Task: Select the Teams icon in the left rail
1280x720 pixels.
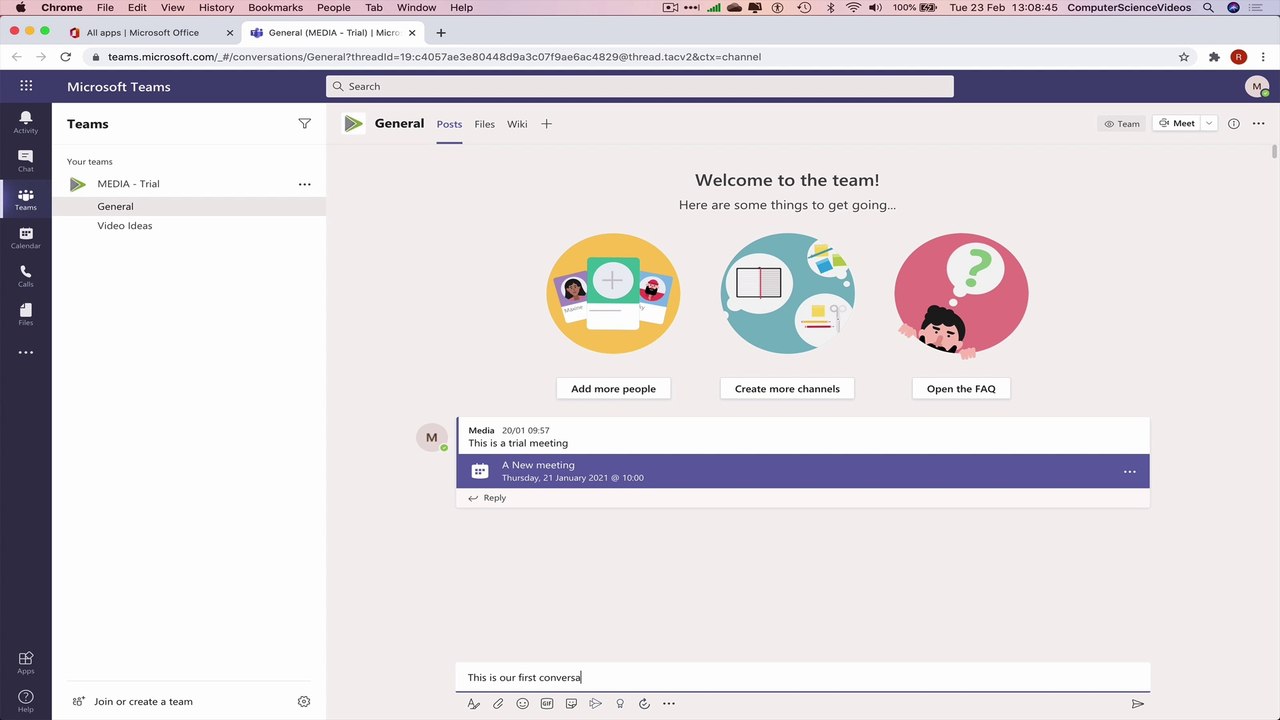Action: [x=26, y=199]
